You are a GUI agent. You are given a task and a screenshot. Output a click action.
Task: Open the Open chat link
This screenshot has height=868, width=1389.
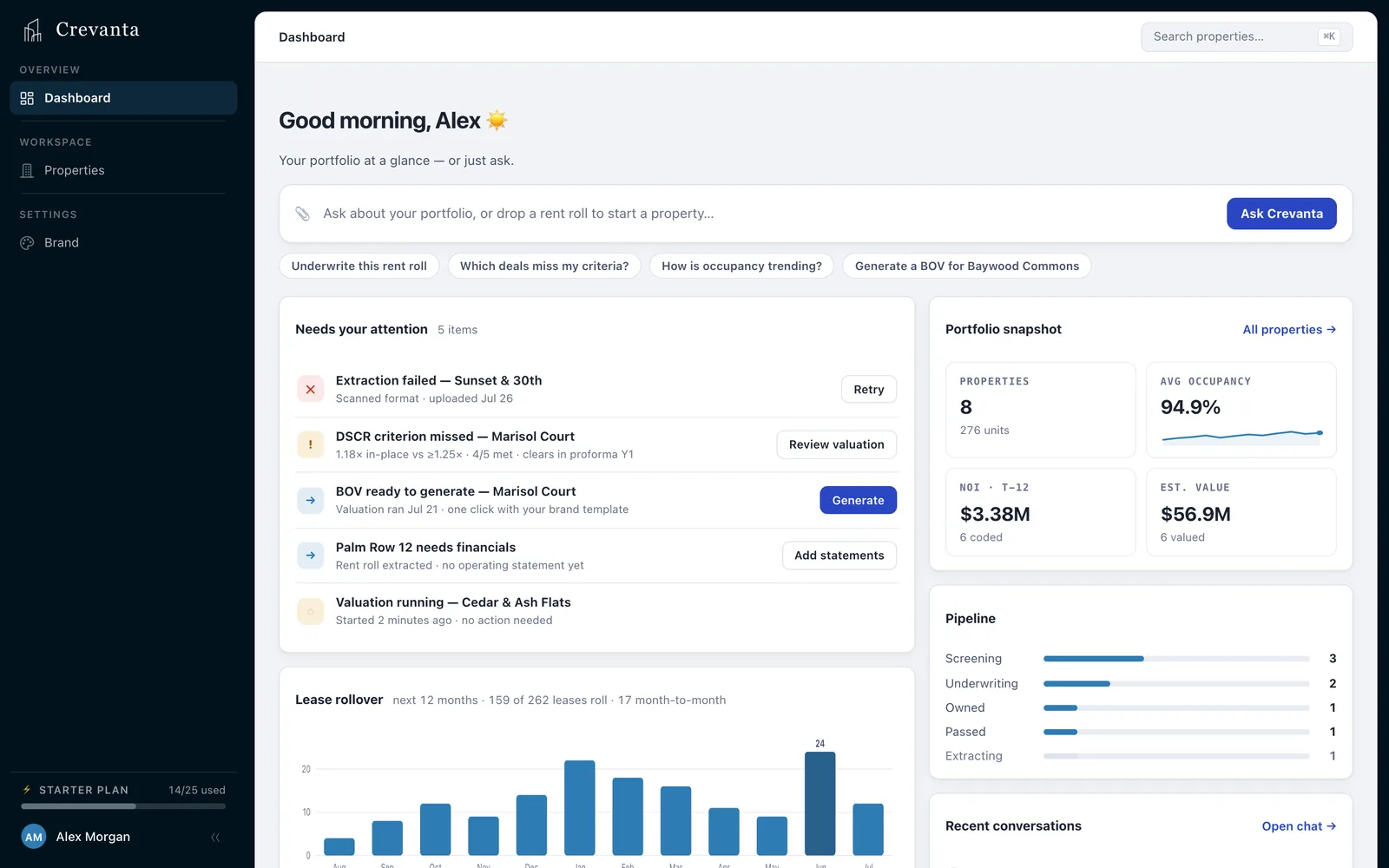point(1299,826)
